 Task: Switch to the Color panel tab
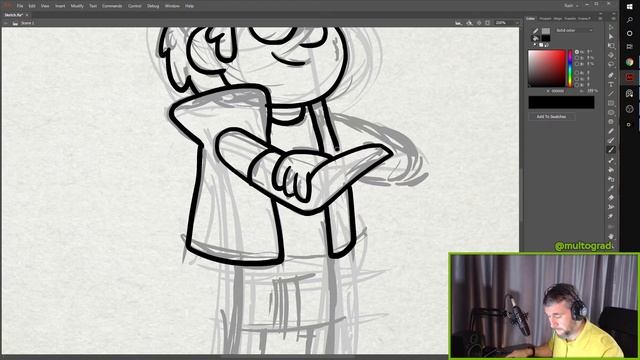click(530, 18)
